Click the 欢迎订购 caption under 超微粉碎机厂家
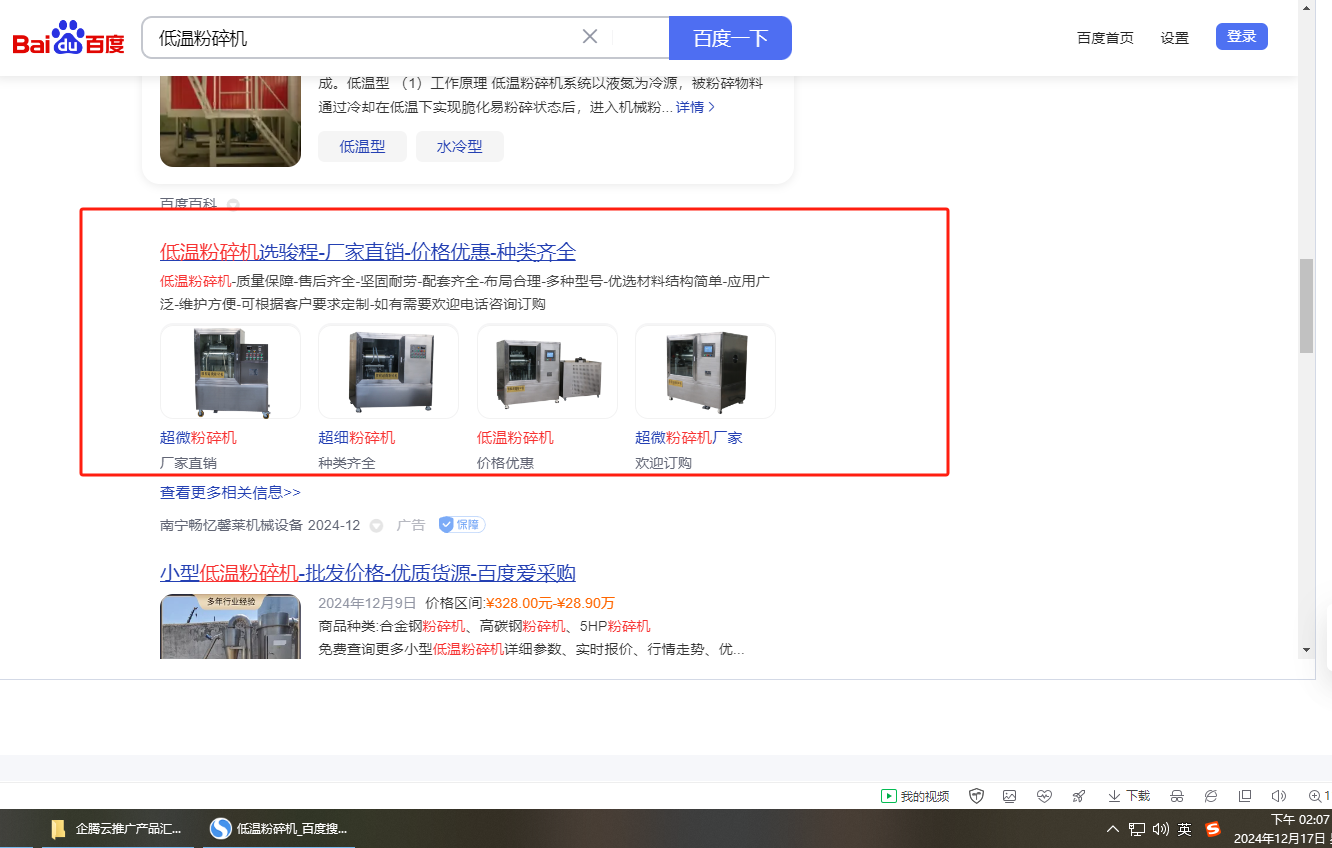The height and width of the screenshot is (848, 1332). [663, 463]
